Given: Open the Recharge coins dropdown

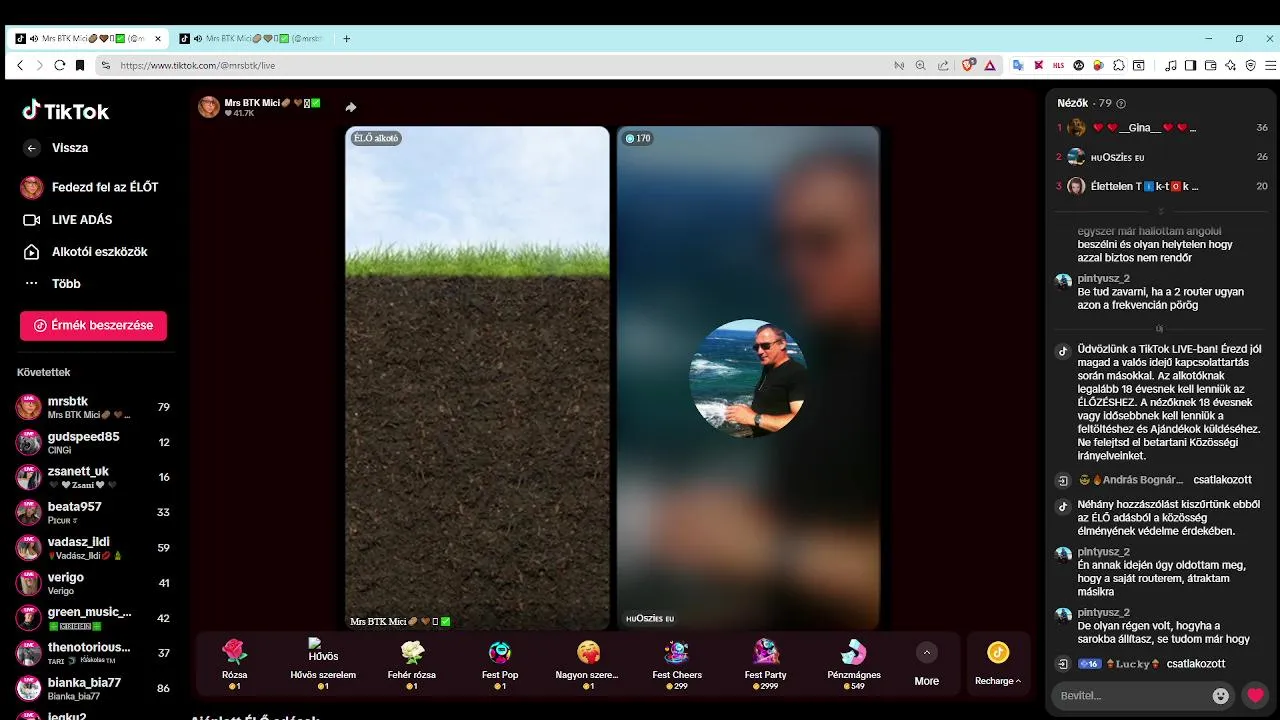Looking at the screenshot, I should [x=998, y=664].
